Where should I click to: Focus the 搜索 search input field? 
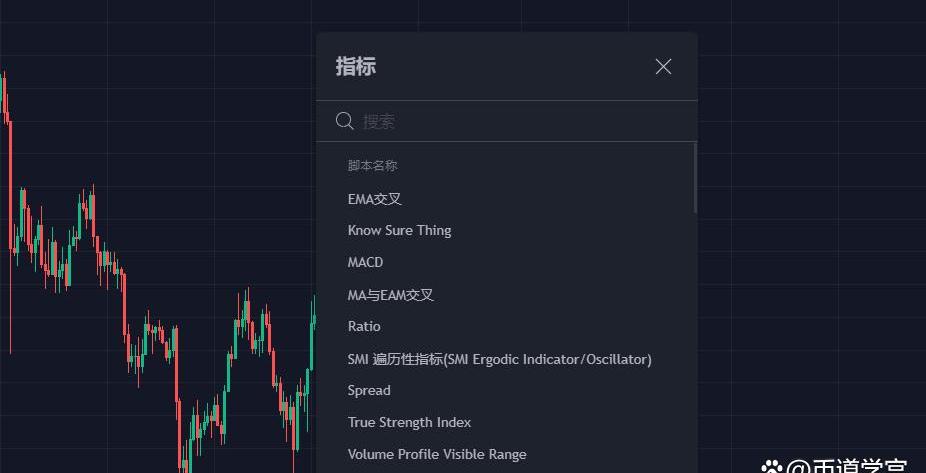[507, 122]
